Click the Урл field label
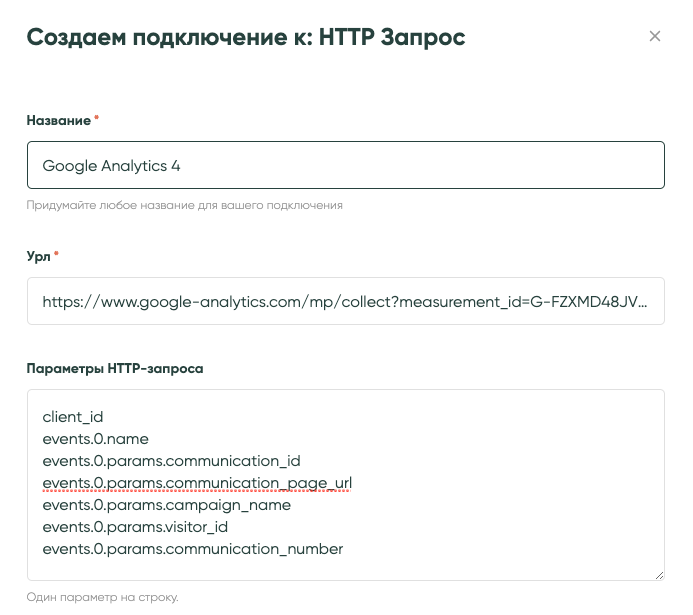The width and height of the screenshot is (693, 615). 38,256
